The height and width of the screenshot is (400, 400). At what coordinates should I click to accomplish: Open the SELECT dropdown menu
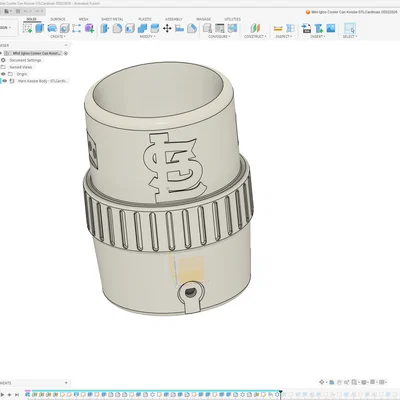(350, 36)
